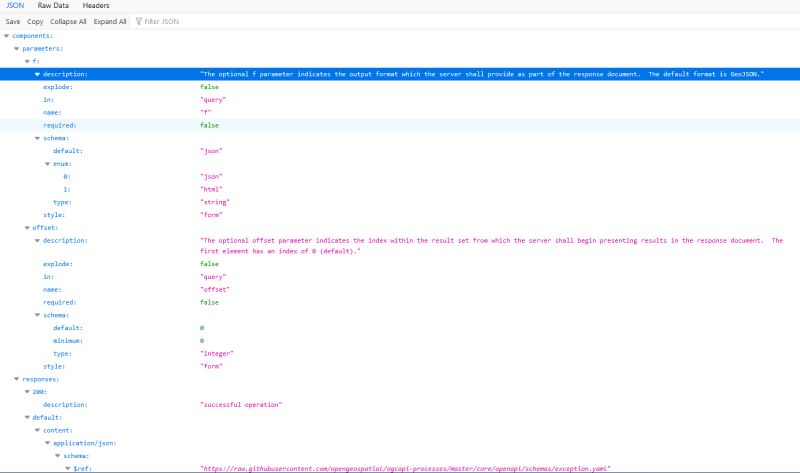The height and width of the screenshot is (473, 800).
Task: Select the value "string"
Action: [x=215, y=202]
